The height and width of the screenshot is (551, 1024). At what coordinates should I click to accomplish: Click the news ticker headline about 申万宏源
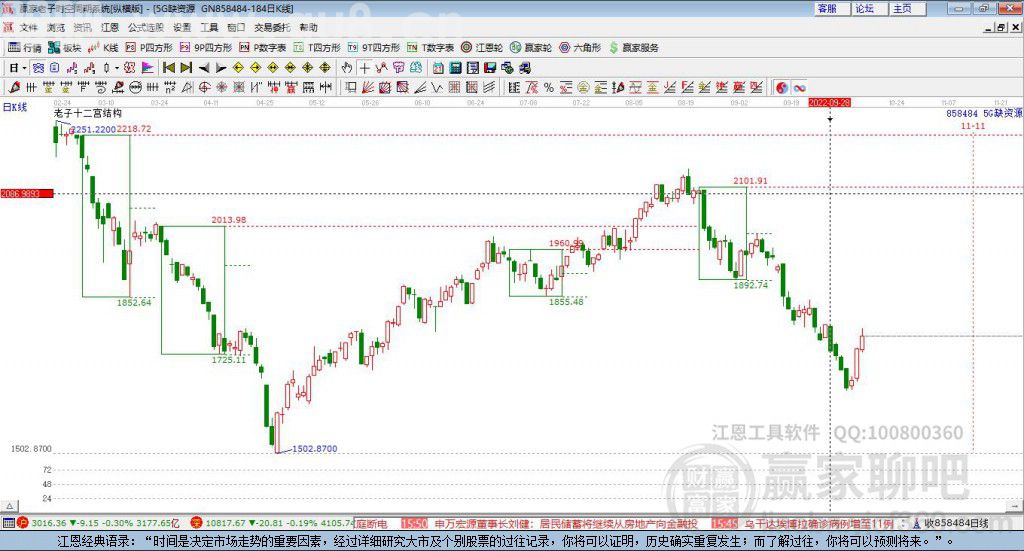pos(566,524)
